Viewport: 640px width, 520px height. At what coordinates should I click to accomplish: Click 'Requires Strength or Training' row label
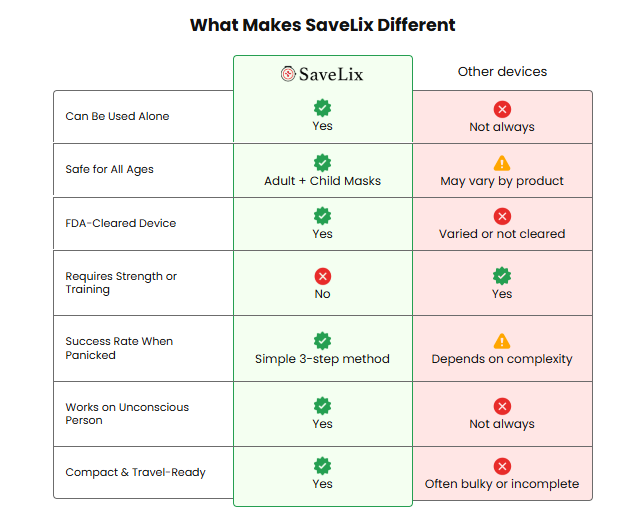(x=121, y=283)
